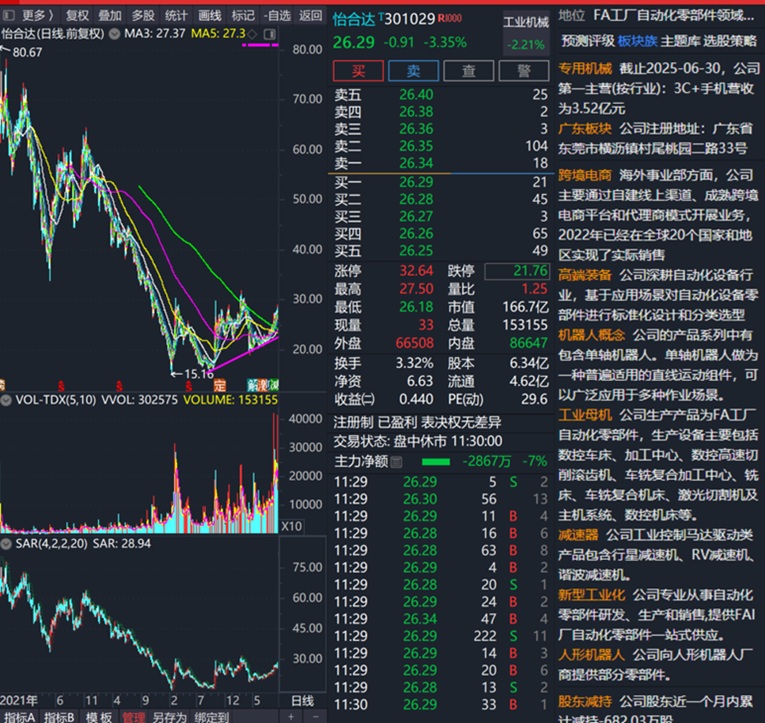Click the 日线 period selector
This screenshot has height=723, width=765.
pyautogui.click(x=302, y=701)
